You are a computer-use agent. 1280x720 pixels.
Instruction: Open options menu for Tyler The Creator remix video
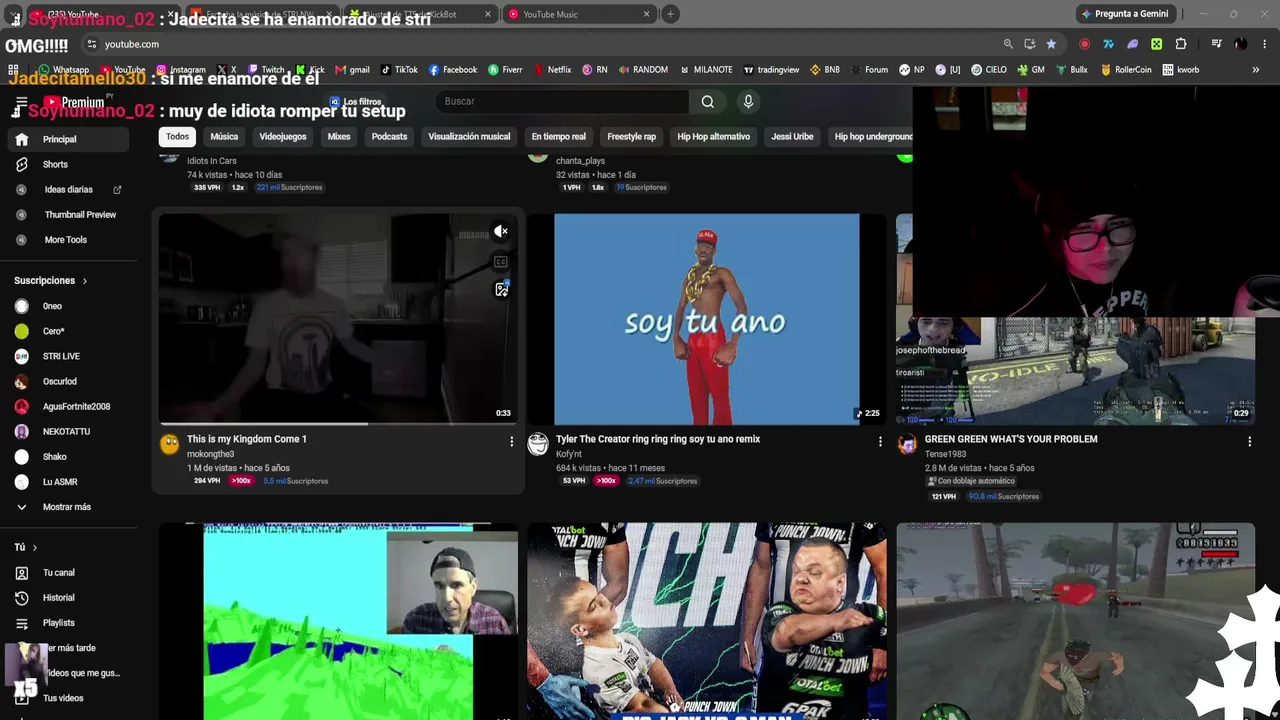[880, 441]
